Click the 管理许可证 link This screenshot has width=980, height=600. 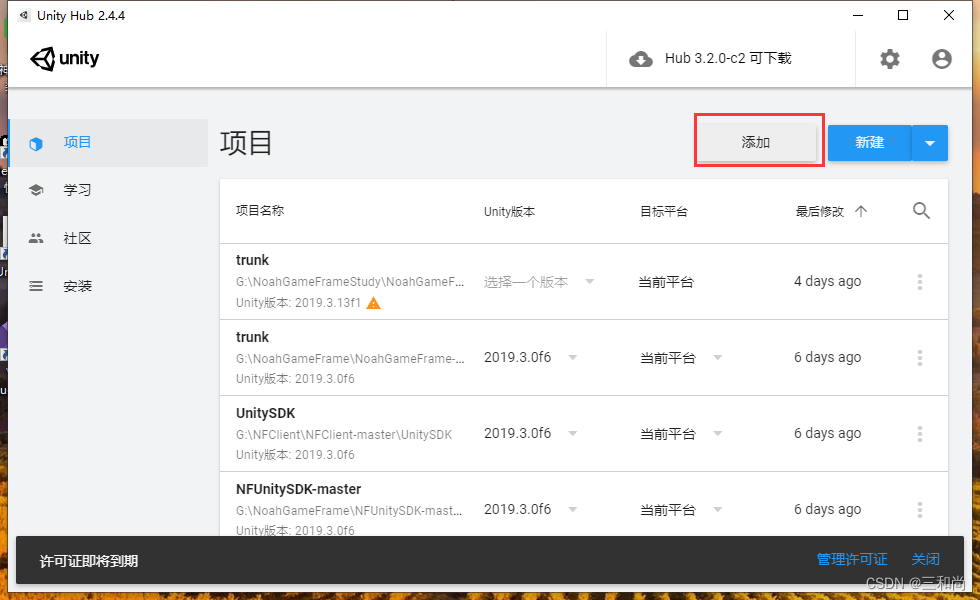coord(852,559)
